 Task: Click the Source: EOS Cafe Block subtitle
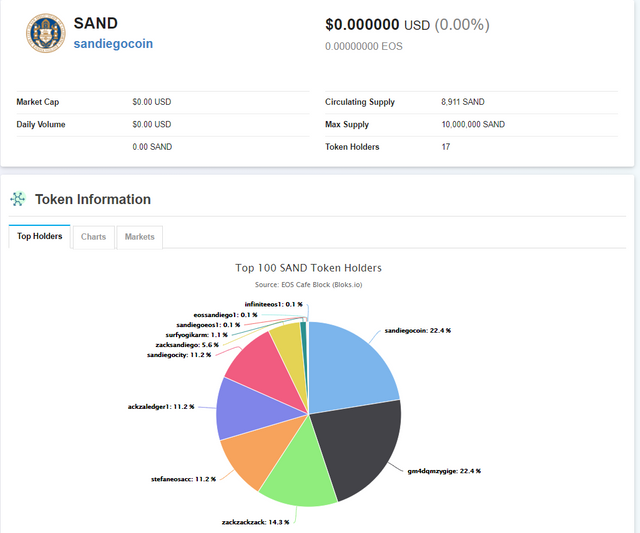pos(309,284)
